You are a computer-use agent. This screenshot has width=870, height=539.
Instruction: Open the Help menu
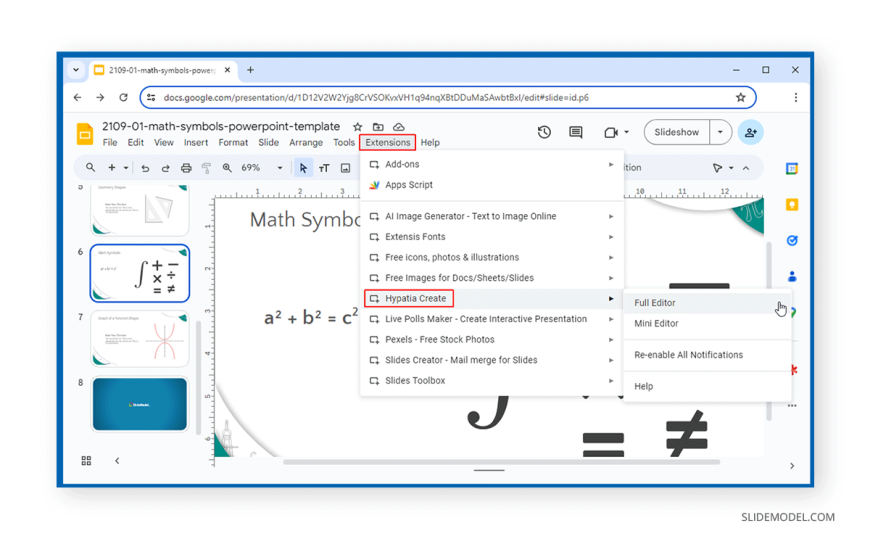click(x=430, y=143)
